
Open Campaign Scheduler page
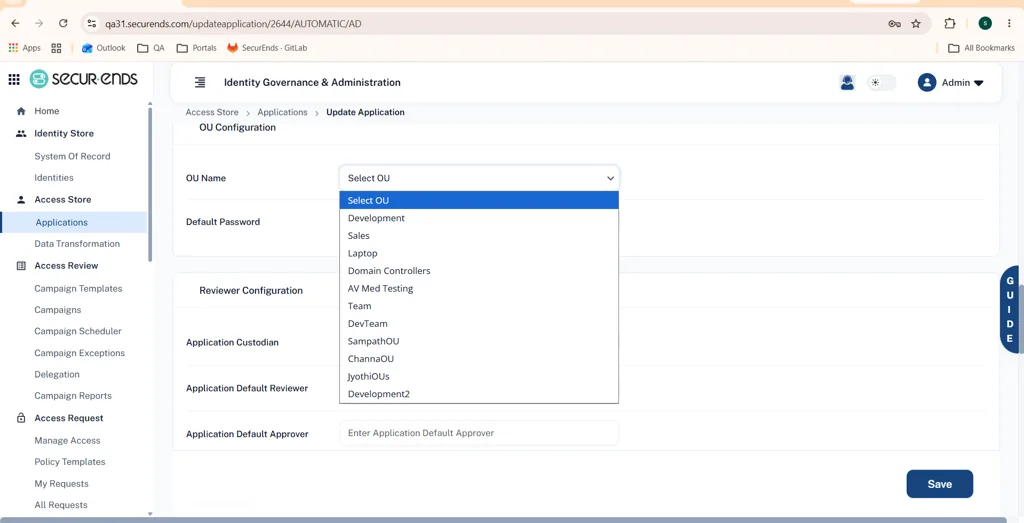78,331
